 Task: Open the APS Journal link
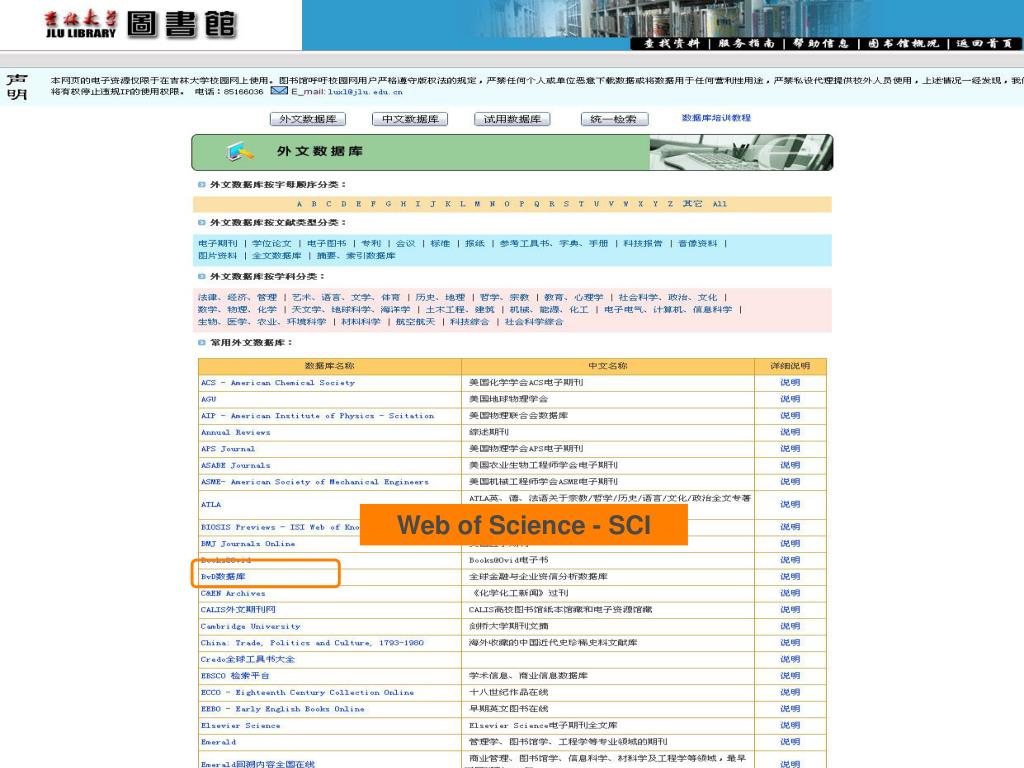point(228,449)
